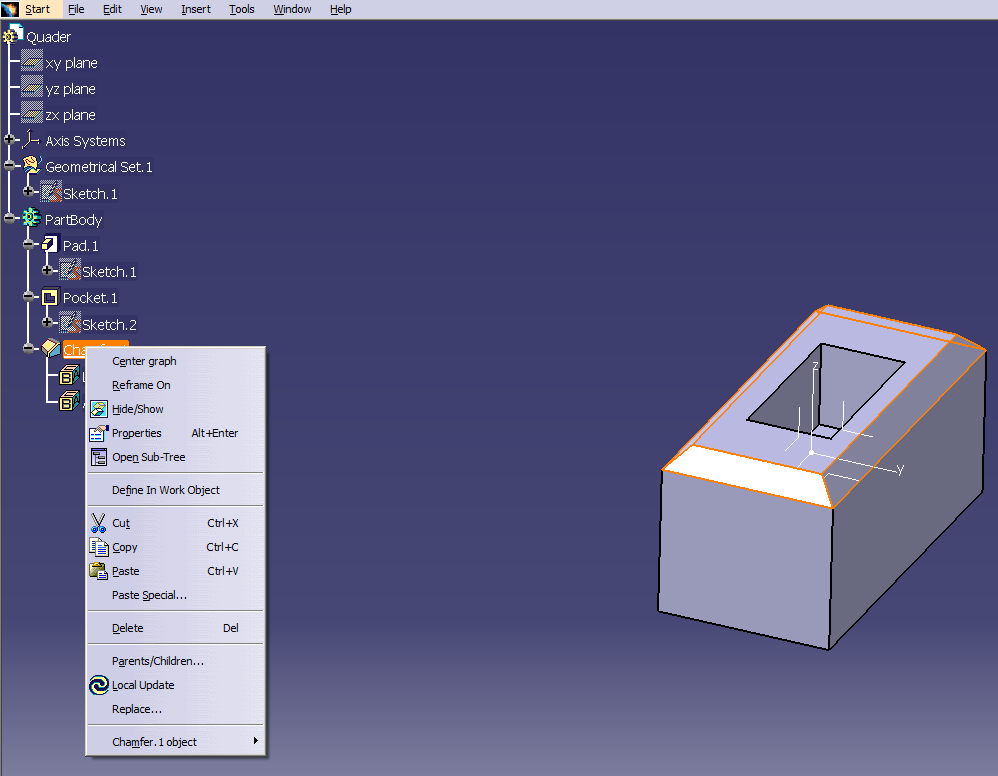Viewport: 998px width, 776px height.
Task: Open the Chamfer.1 object submenu
Action: point(154,742)
